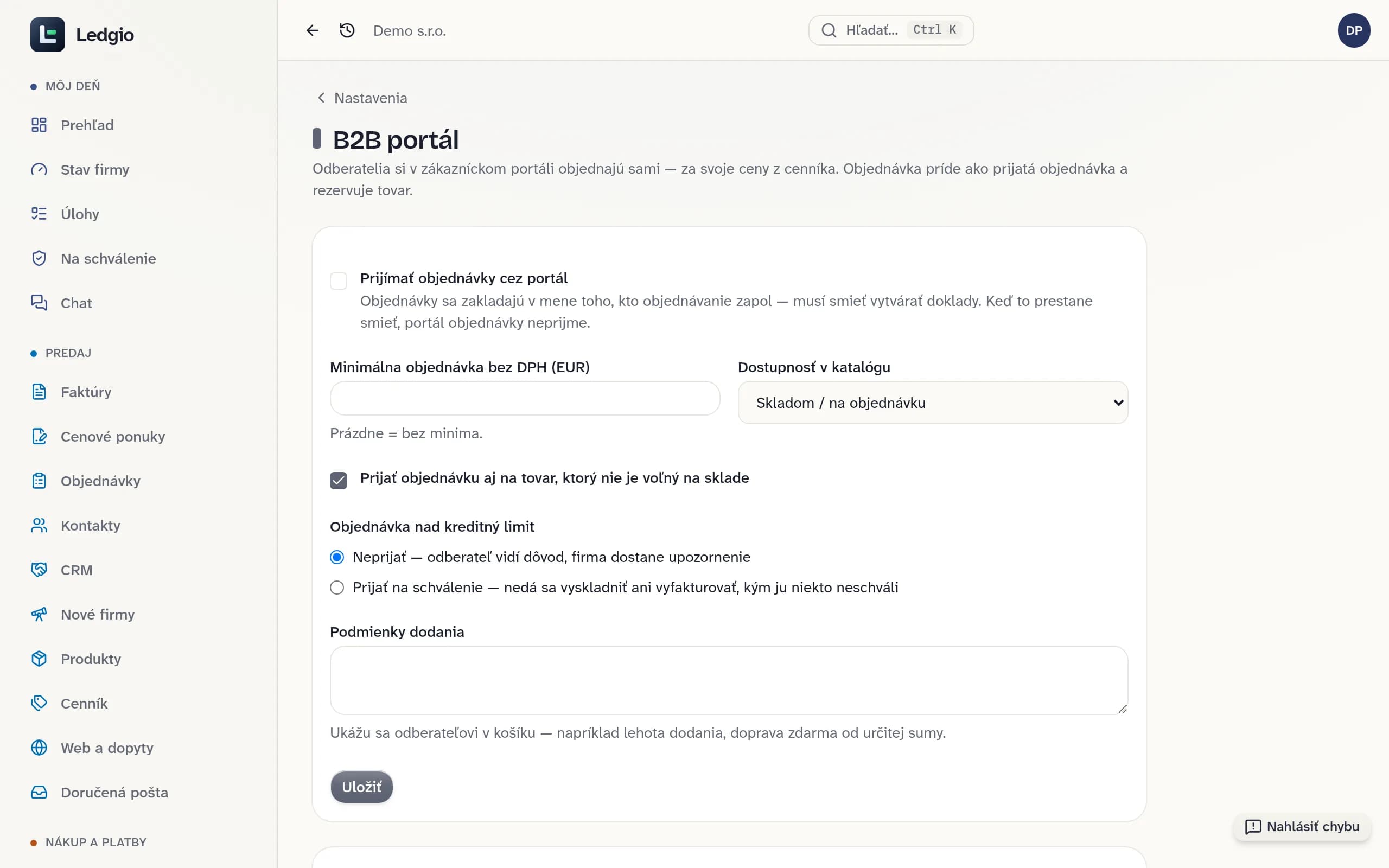Open the Chat speech bubbles icon
This screenshot has width=1389, height=868.
(x=39, y=303)
